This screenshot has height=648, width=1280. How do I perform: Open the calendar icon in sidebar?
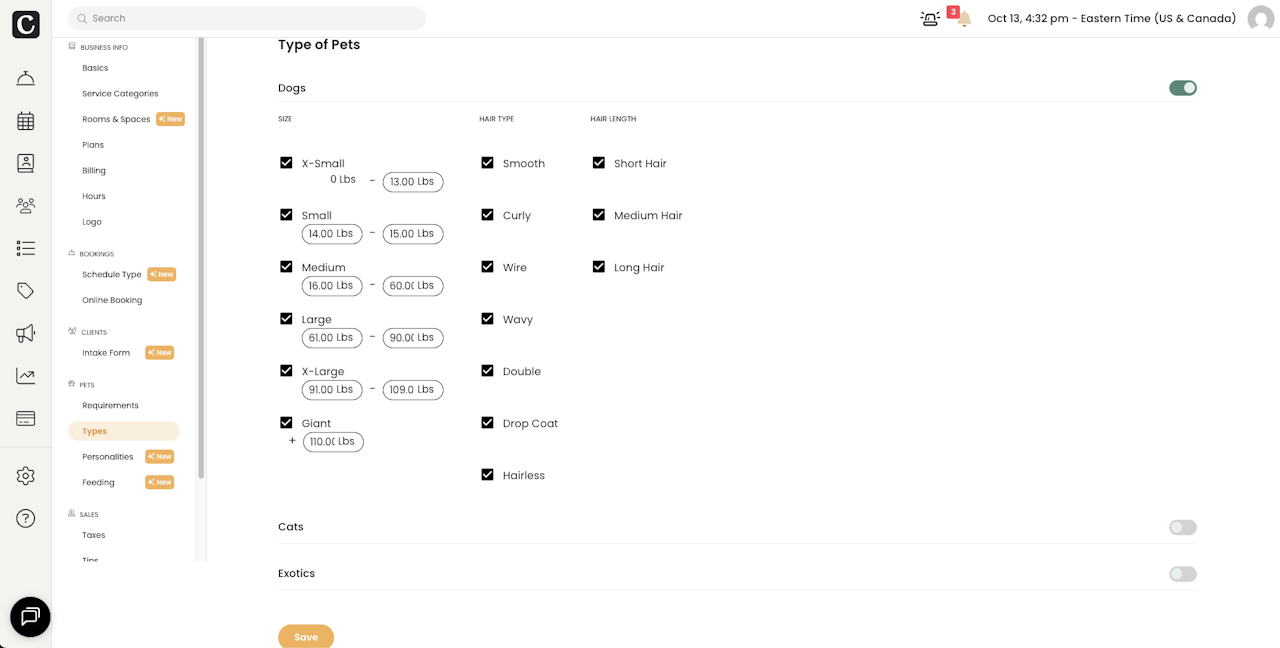point(26,121)
